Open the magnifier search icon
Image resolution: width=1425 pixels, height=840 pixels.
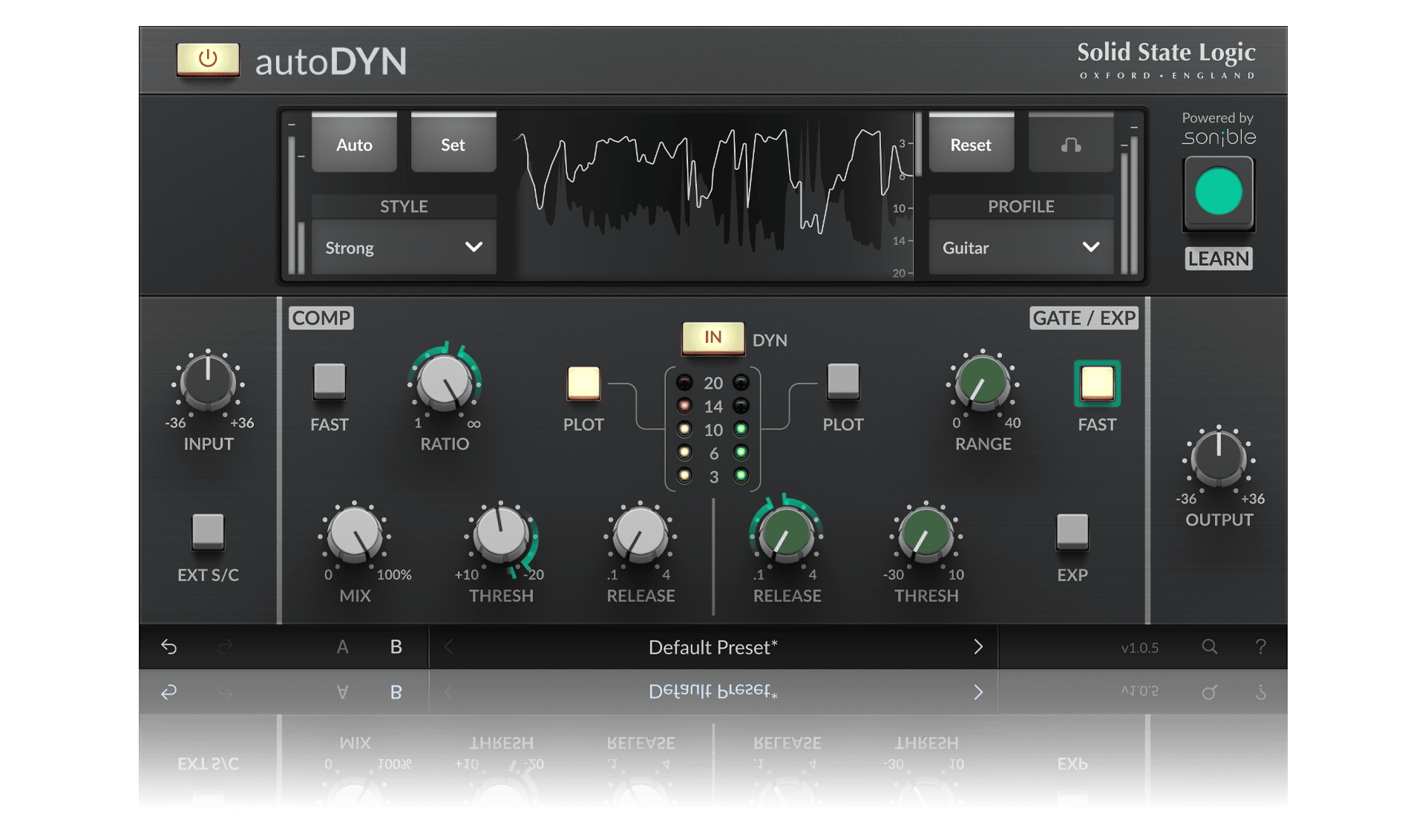coord(1210,647)
